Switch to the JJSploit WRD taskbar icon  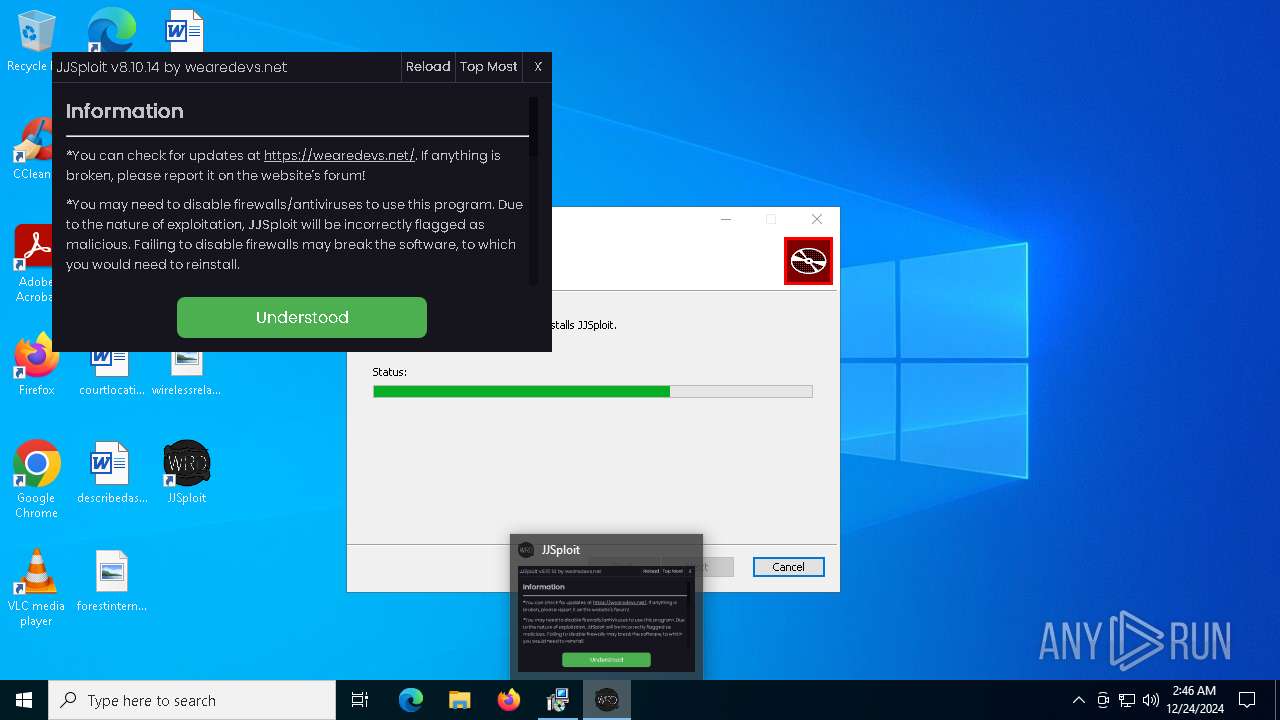[x=607, y=700]
